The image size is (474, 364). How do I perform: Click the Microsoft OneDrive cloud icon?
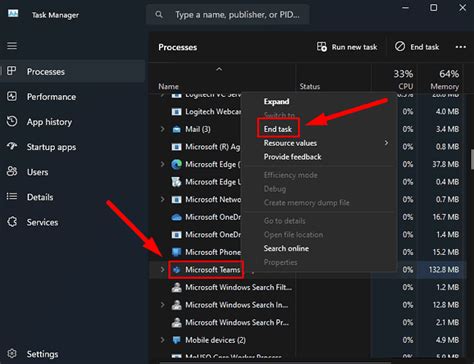point(176,217)
